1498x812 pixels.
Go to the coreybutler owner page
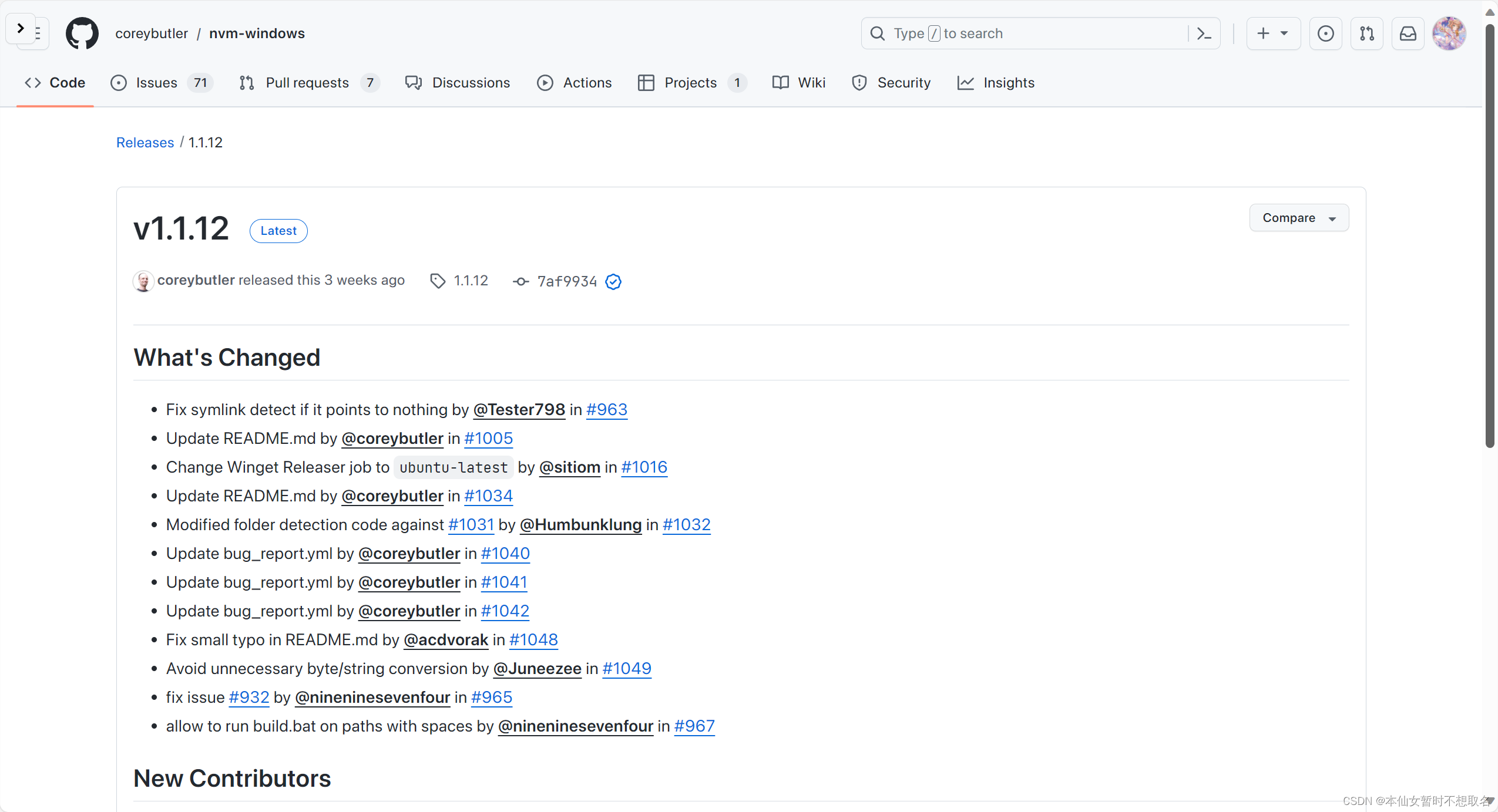coord(152,33)
